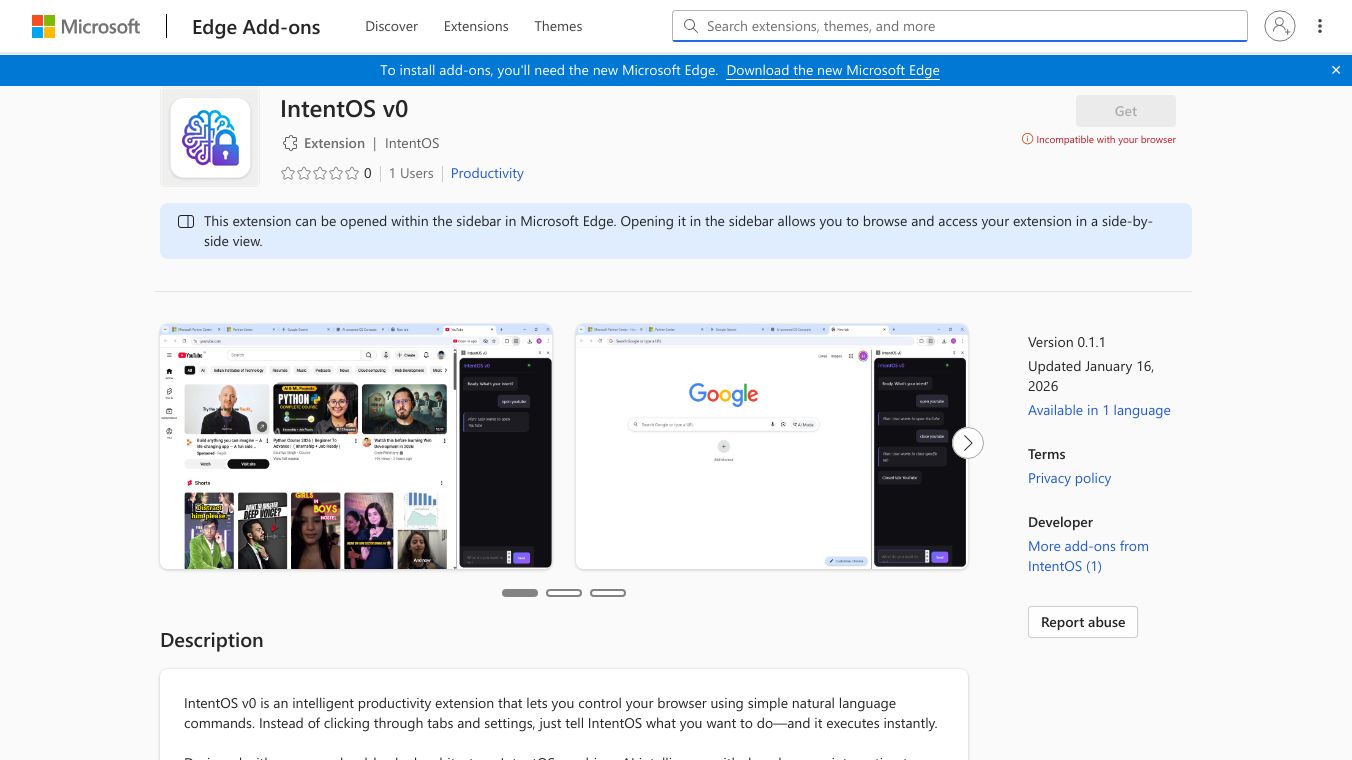Click the star rating icons
1352x760 pixels.
(x=319, y=173)
